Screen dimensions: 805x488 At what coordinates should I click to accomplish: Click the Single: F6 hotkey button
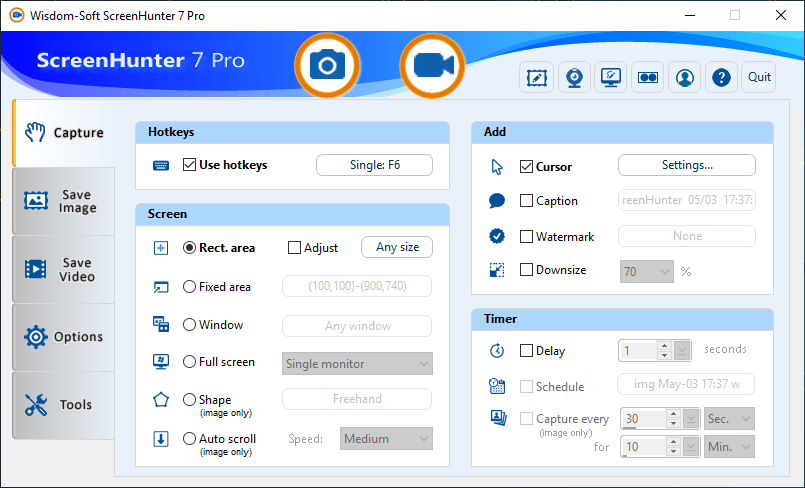click(374, 165)
